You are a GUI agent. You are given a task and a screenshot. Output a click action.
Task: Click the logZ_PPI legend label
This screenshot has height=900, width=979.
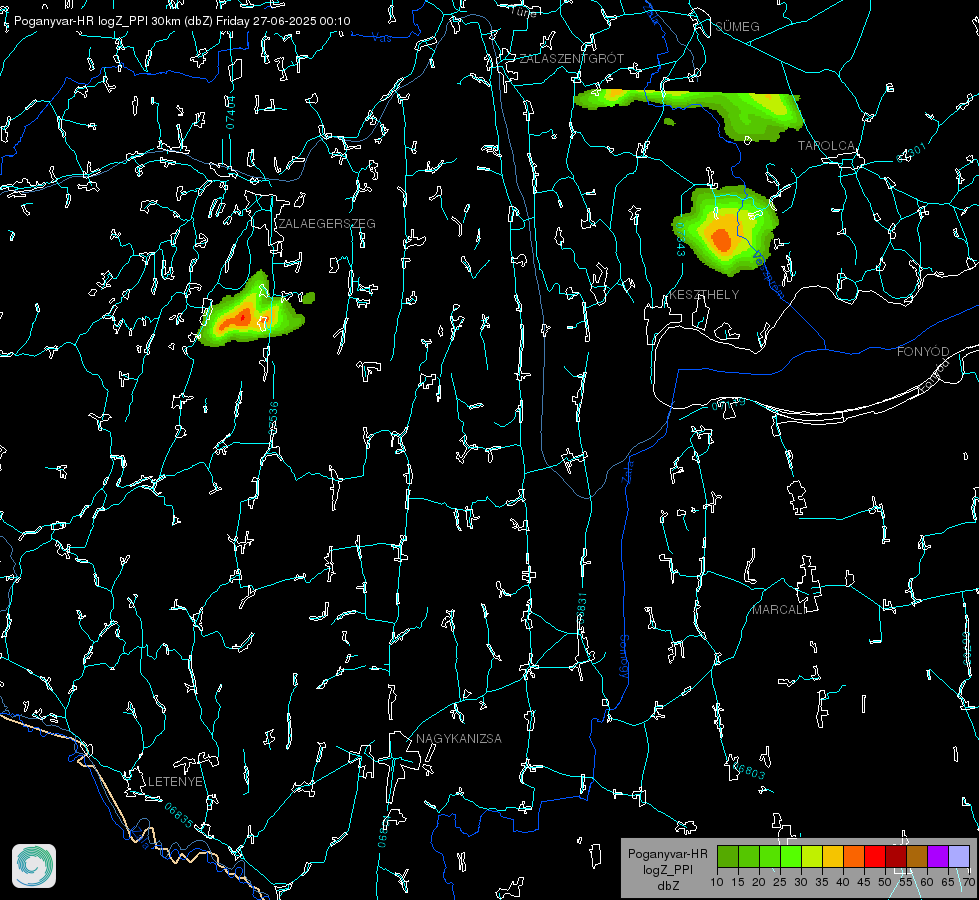point(668,870)
